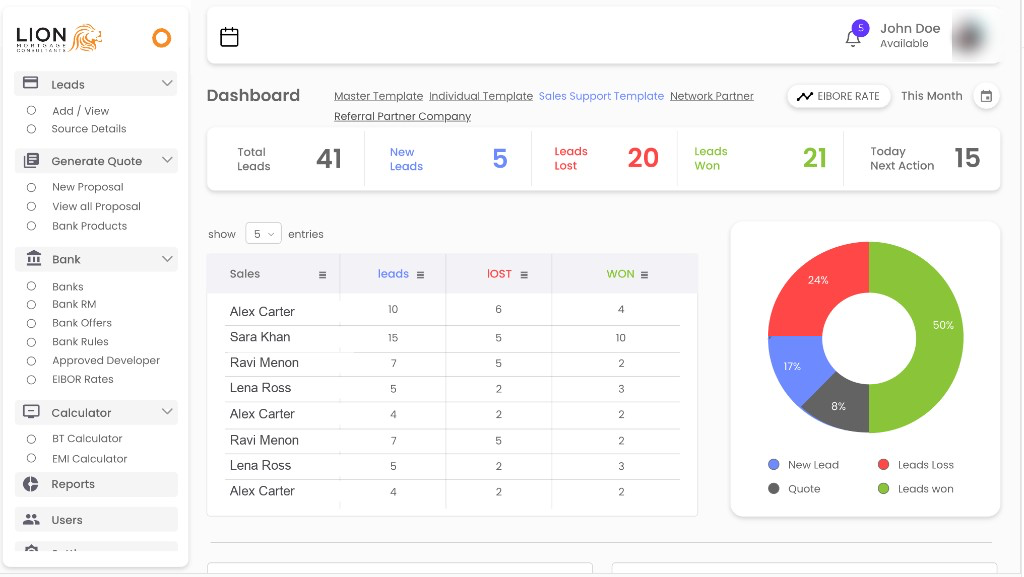Select New Proposal radio option
Viewport: 1024px width, 577px height.
point(31,187)
